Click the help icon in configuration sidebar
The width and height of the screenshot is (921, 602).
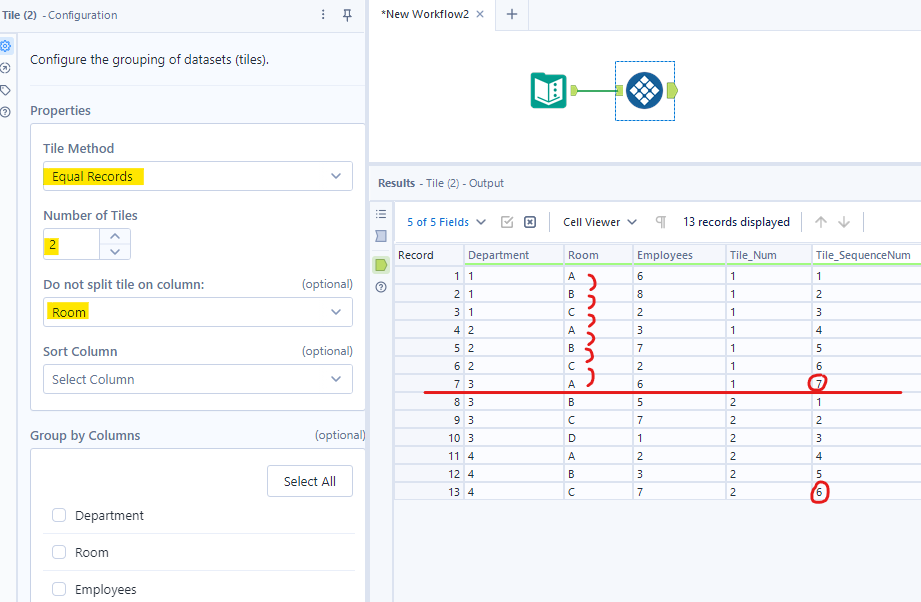6,111
